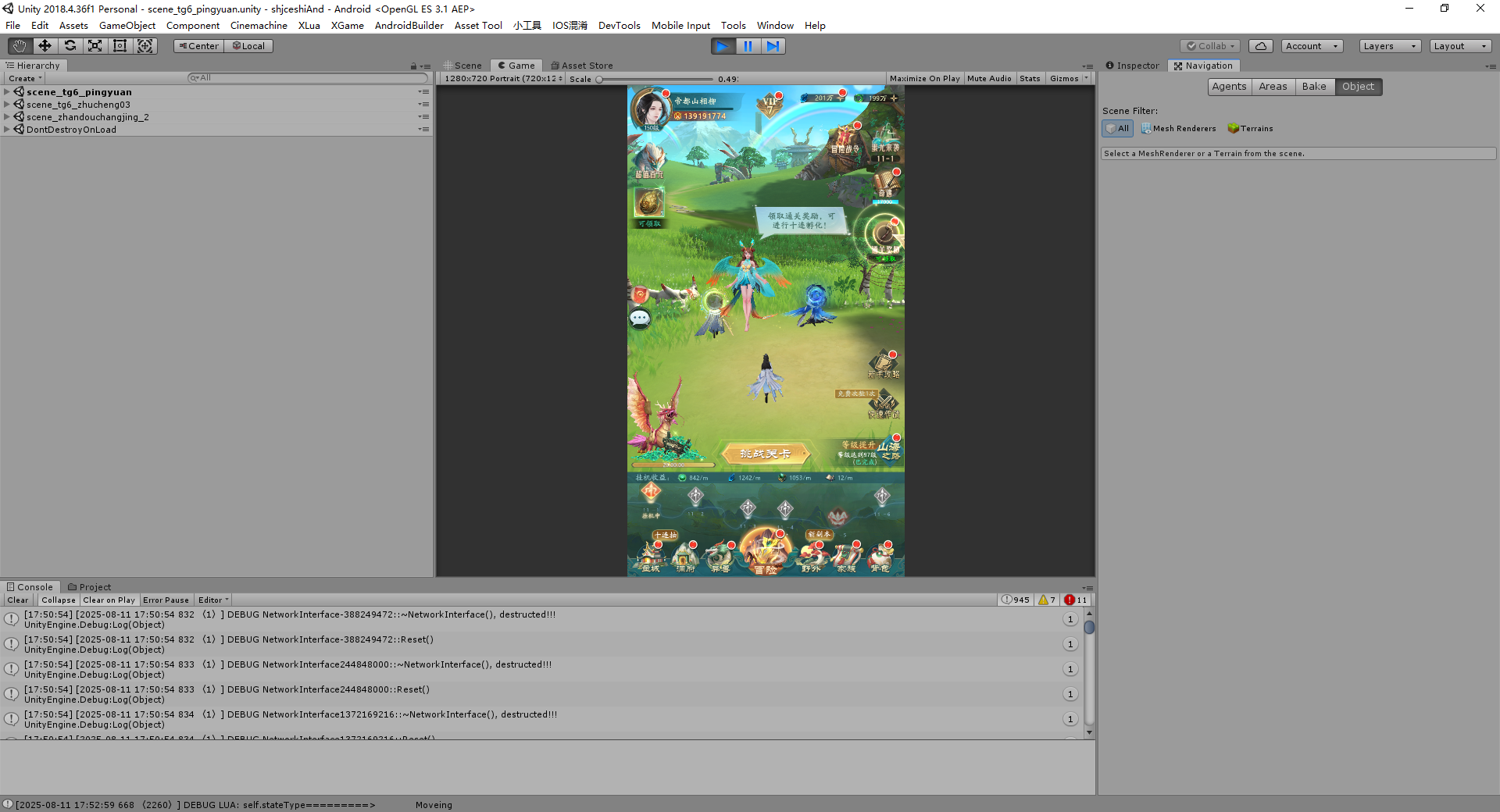This screenshot has height=812, width=1500.
Task: Toggle warning messages count 7
Action: [1047, 600]
